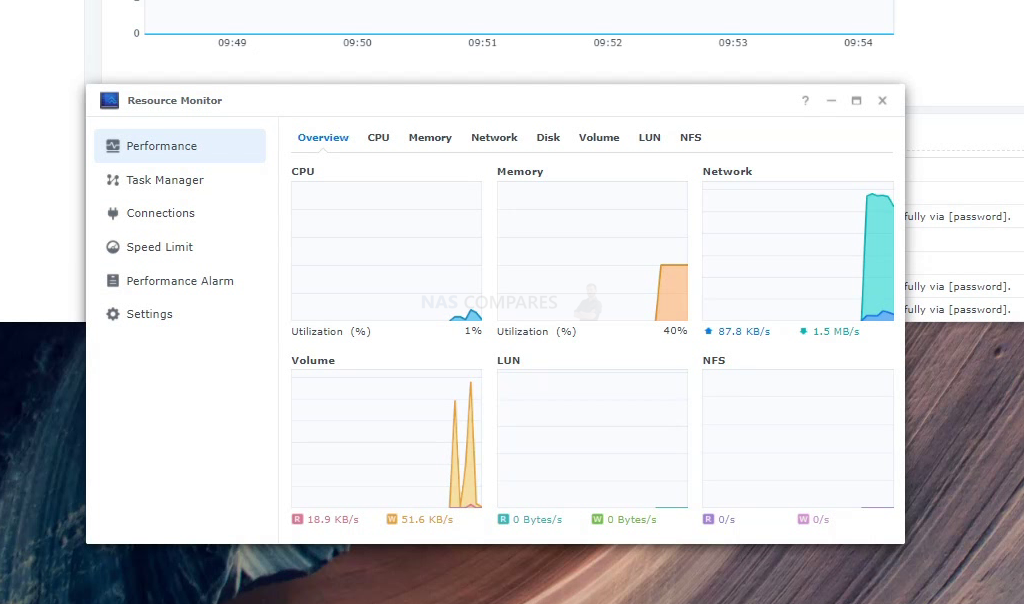Viewport: 1024px width, 604px height.
Task: Click the Memory 40% utilization value
Action: [x=675, y=331]
